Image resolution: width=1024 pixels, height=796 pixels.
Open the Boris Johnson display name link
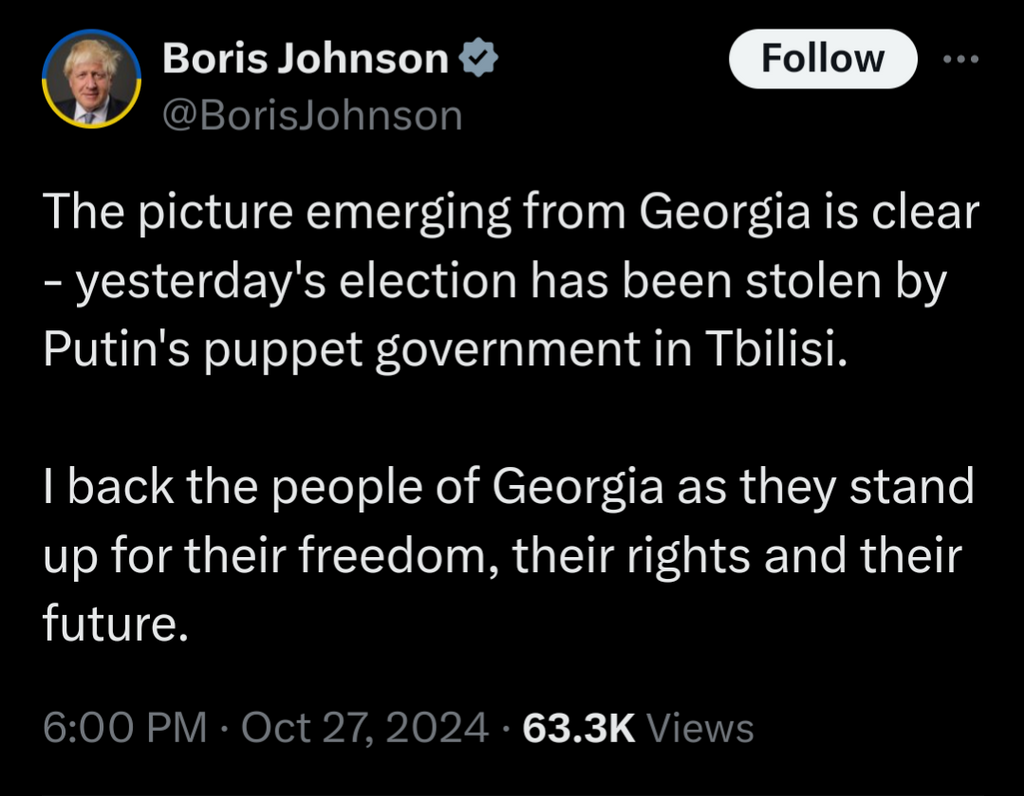tap(305, 60)
